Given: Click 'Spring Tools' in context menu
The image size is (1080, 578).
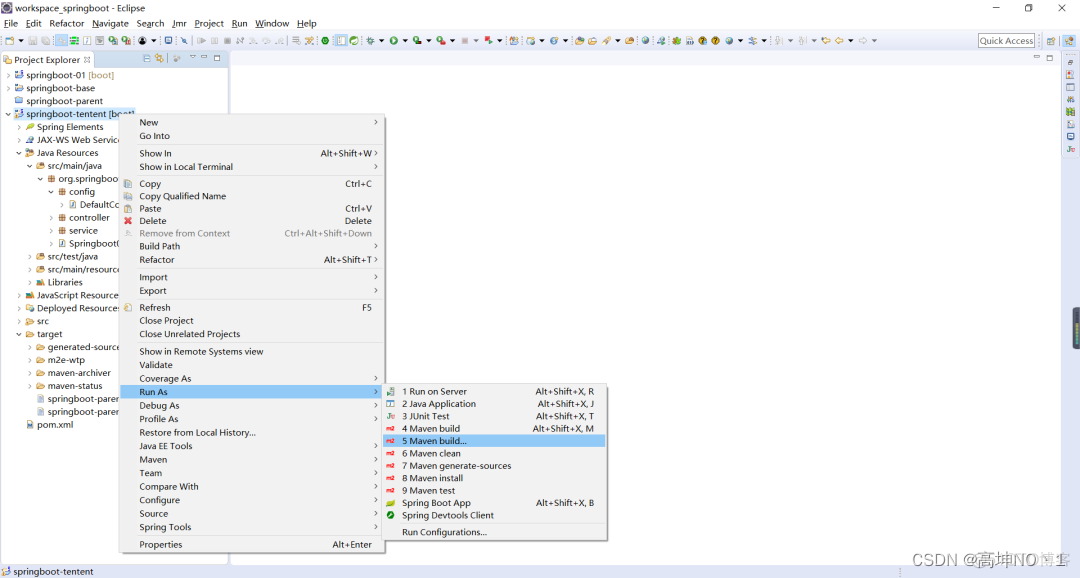Looking at the screenshot, I should tap(252, 527).
